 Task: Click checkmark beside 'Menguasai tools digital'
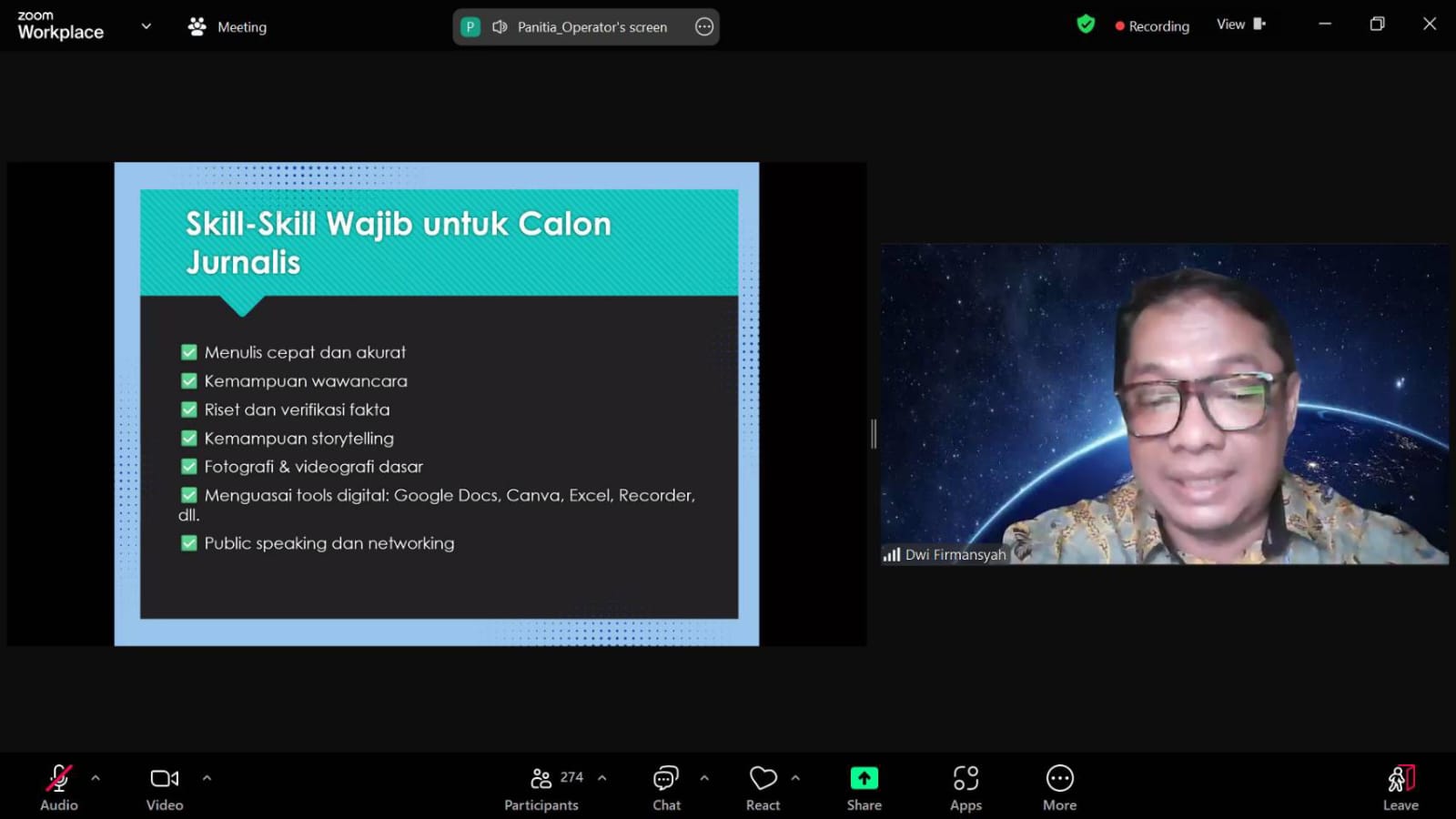coord(189,495)
